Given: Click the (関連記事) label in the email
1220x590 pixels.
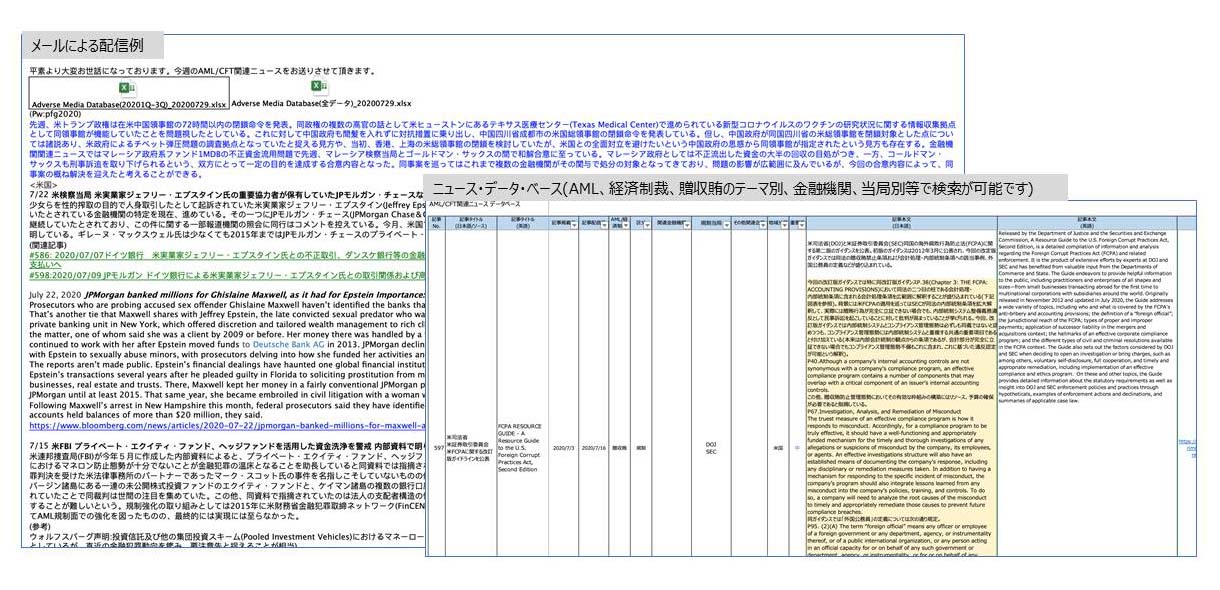Looking at the screenshot, I should (50, 244).
